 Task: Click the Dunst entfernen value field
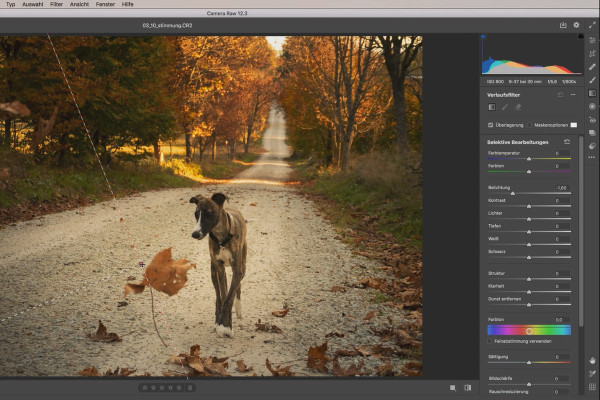click(x=560, y=299)
